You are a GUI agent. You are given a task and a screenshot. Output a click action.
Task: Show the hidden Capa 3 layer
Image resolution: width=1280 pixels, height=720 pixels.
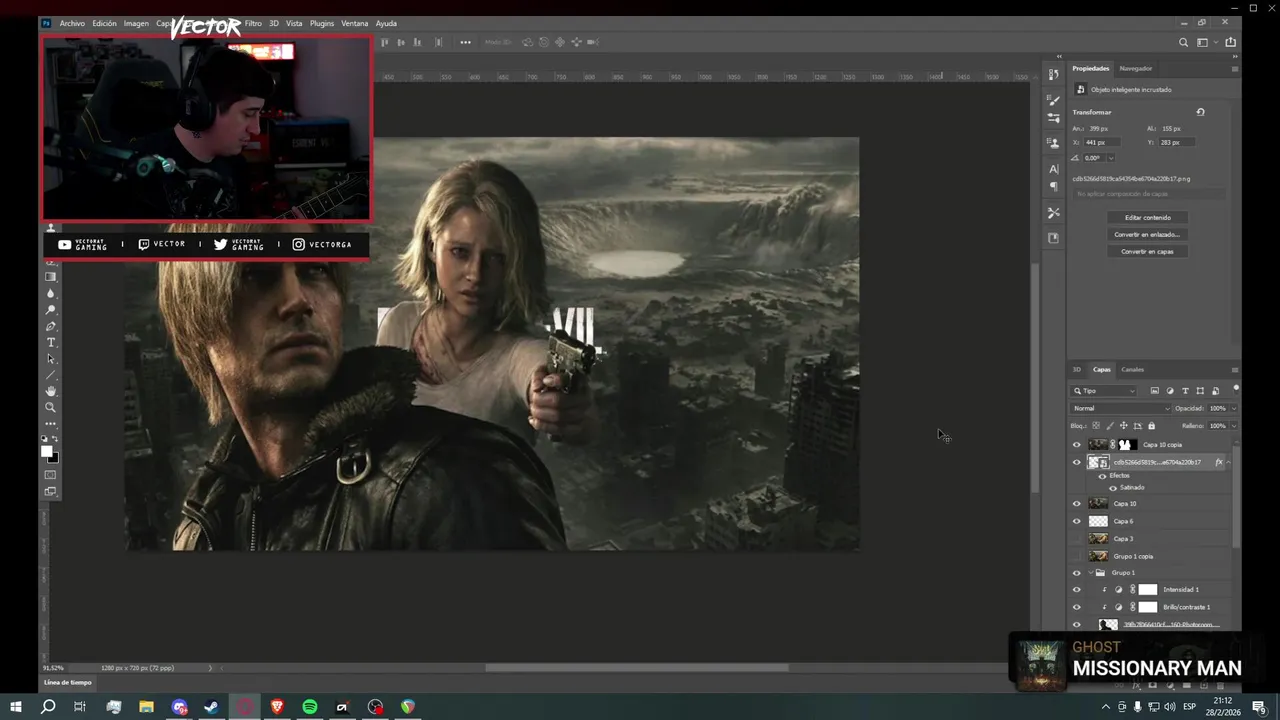click(x=1077, y=539)
